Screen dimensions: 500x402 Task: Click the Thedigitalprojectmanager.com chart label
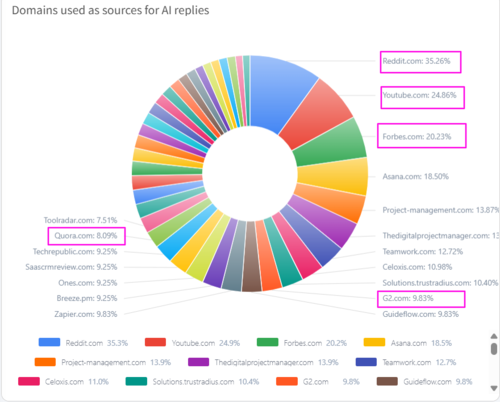click(x=441, y=236)
